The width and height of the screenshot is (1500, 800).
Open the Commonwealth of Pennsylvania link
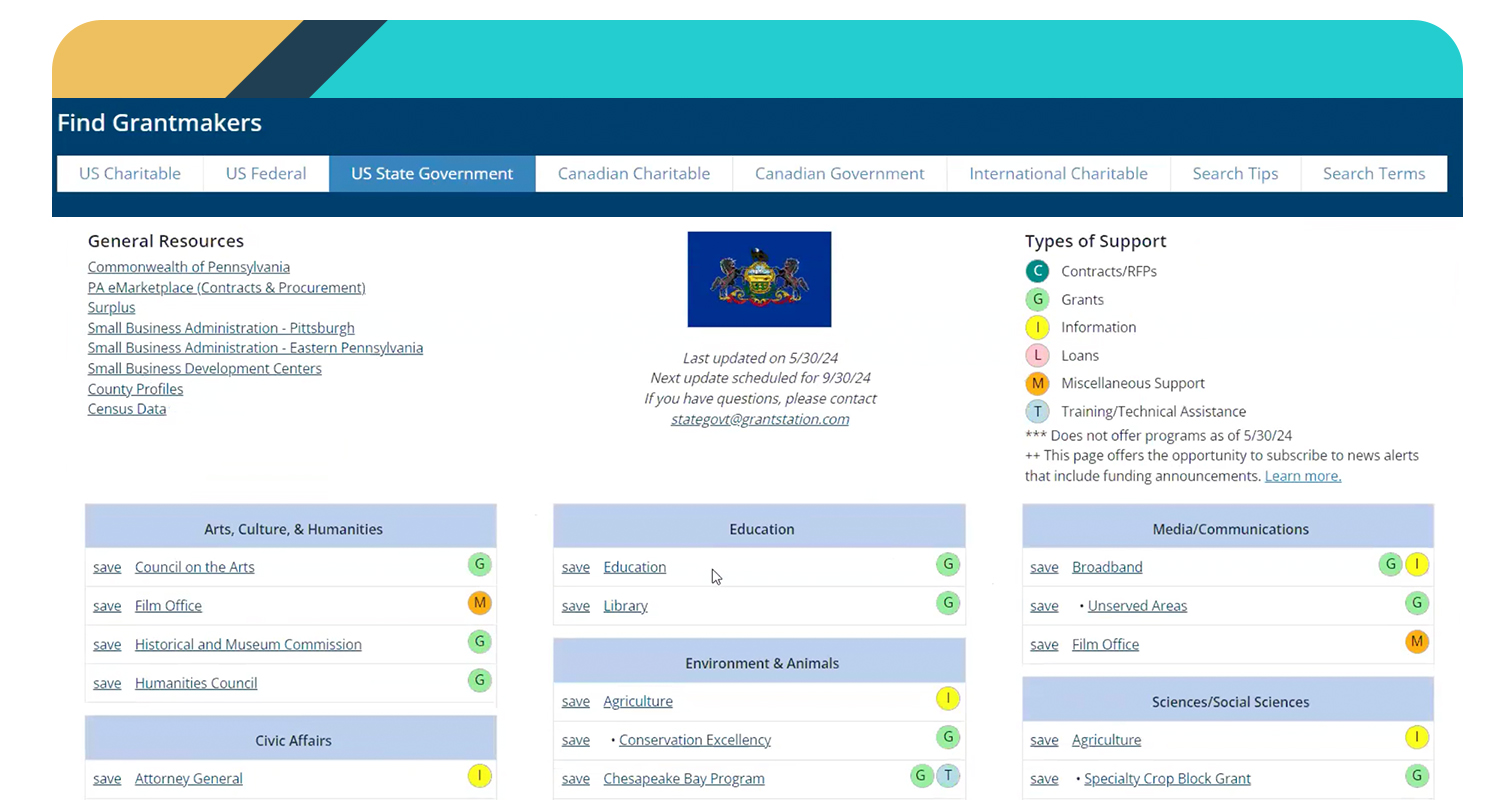click(189, 267)
